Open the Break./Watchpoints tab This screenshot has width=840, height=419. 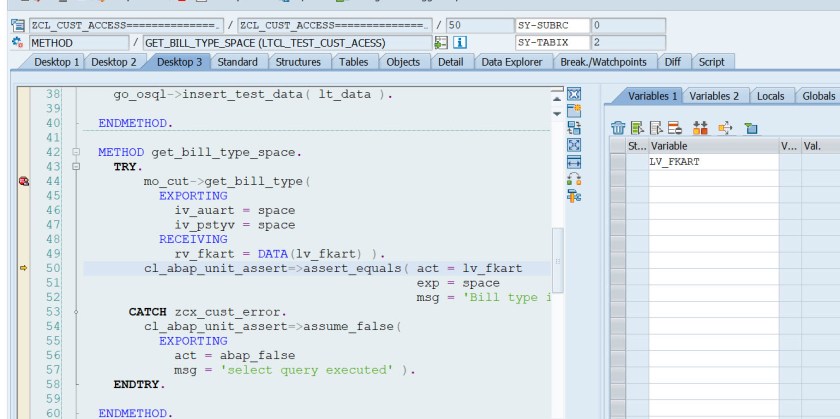pyautogui.click(x=605, y=62)
